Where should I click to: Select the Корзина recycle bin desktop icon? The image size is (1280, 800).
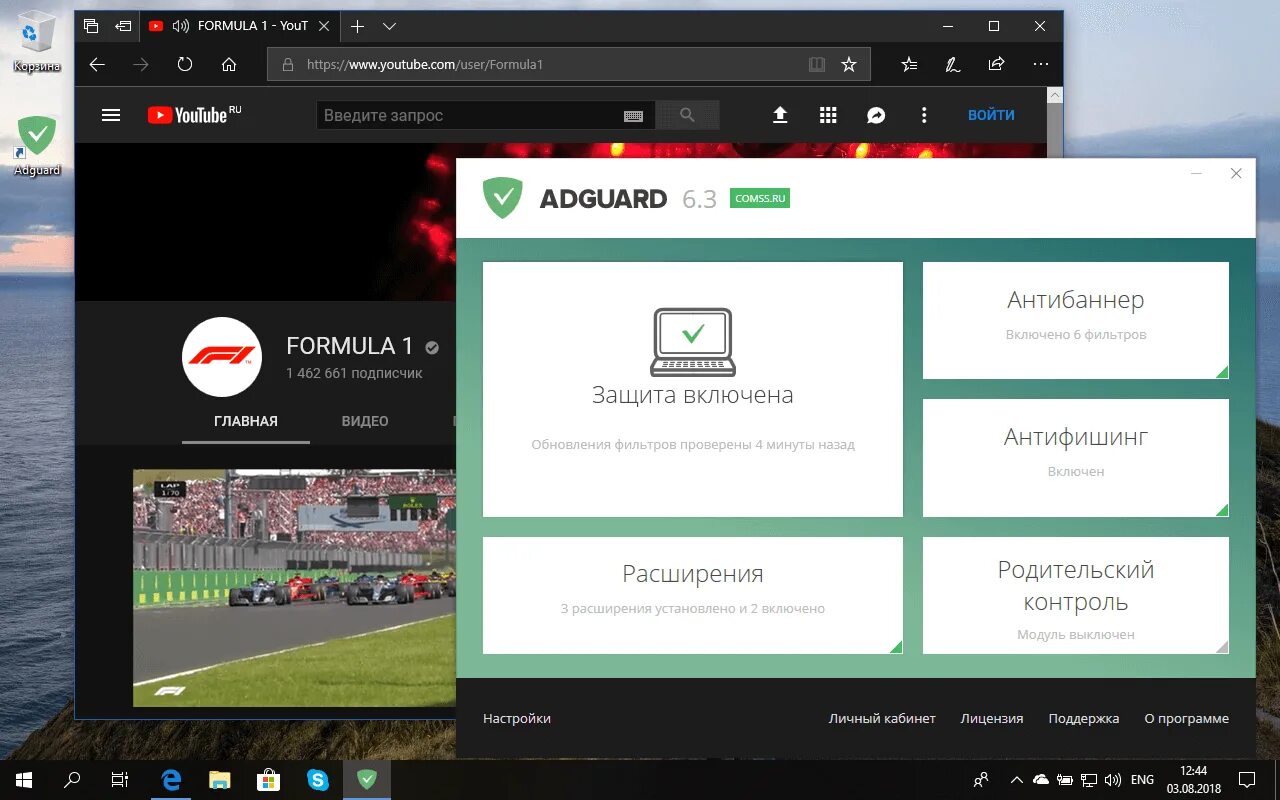37,42
